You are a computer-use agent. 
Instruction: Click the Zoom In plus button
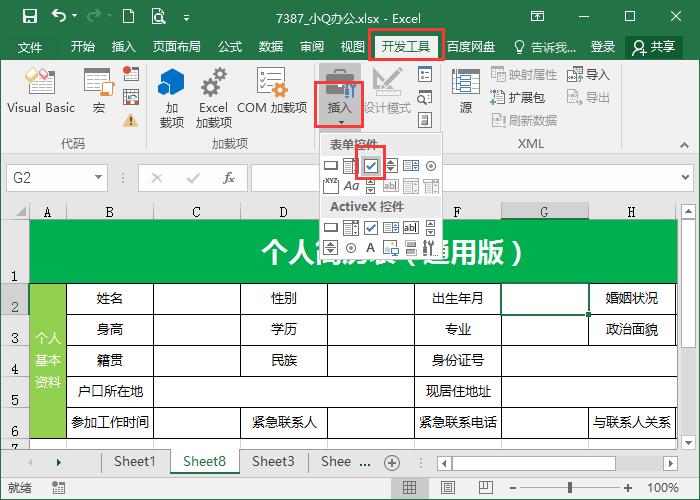(x=628, y=488)
